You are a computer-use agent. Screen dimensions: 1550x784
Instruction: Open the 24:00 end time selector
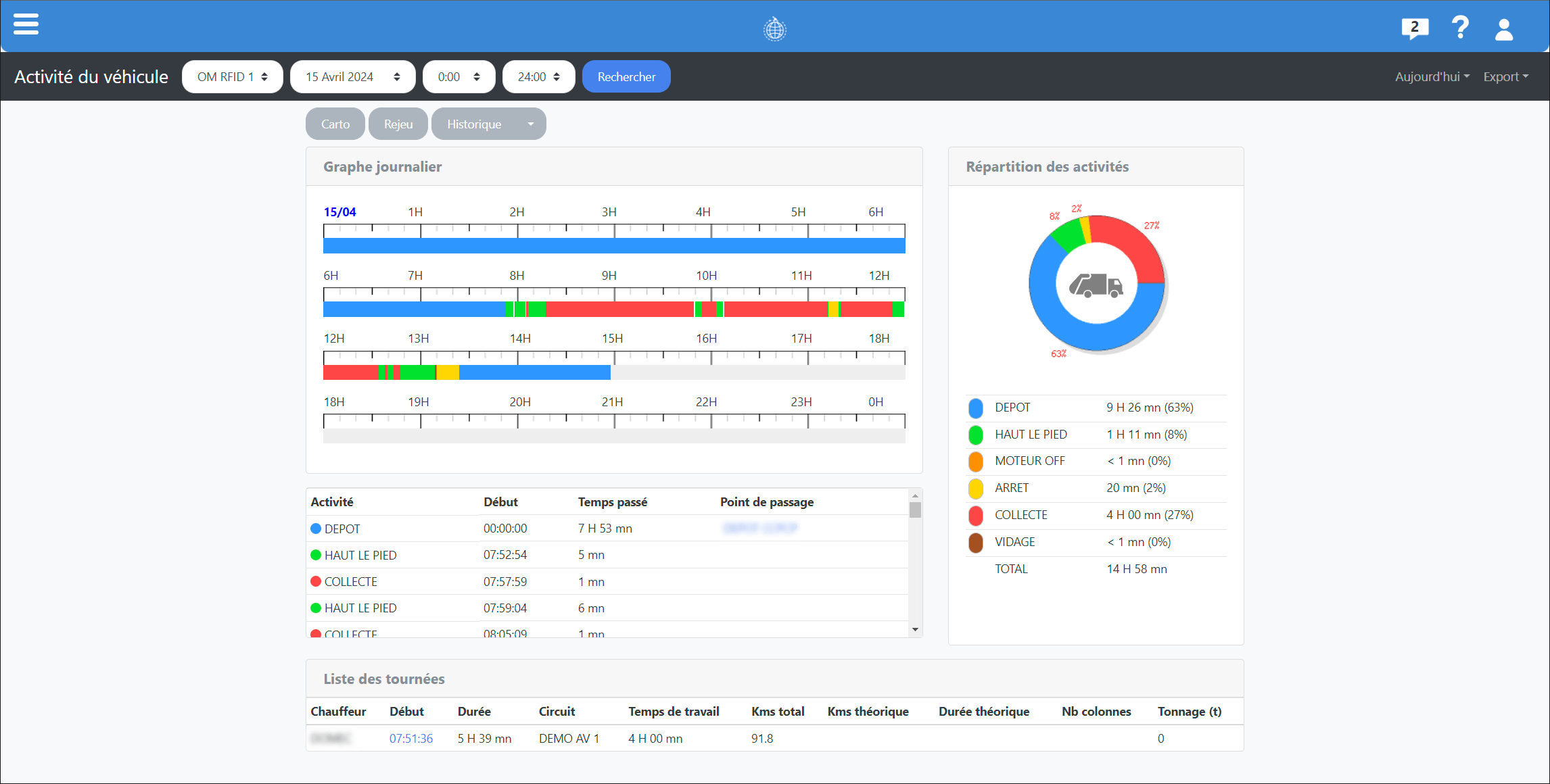click(x=538, y=77)
